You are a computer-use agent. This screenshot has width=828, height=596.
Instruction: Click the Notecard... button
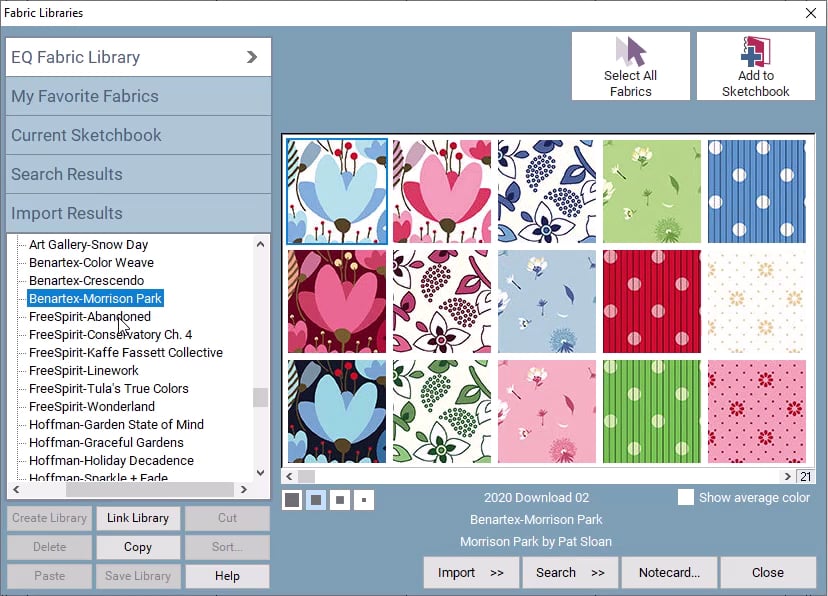coord(669,572)
